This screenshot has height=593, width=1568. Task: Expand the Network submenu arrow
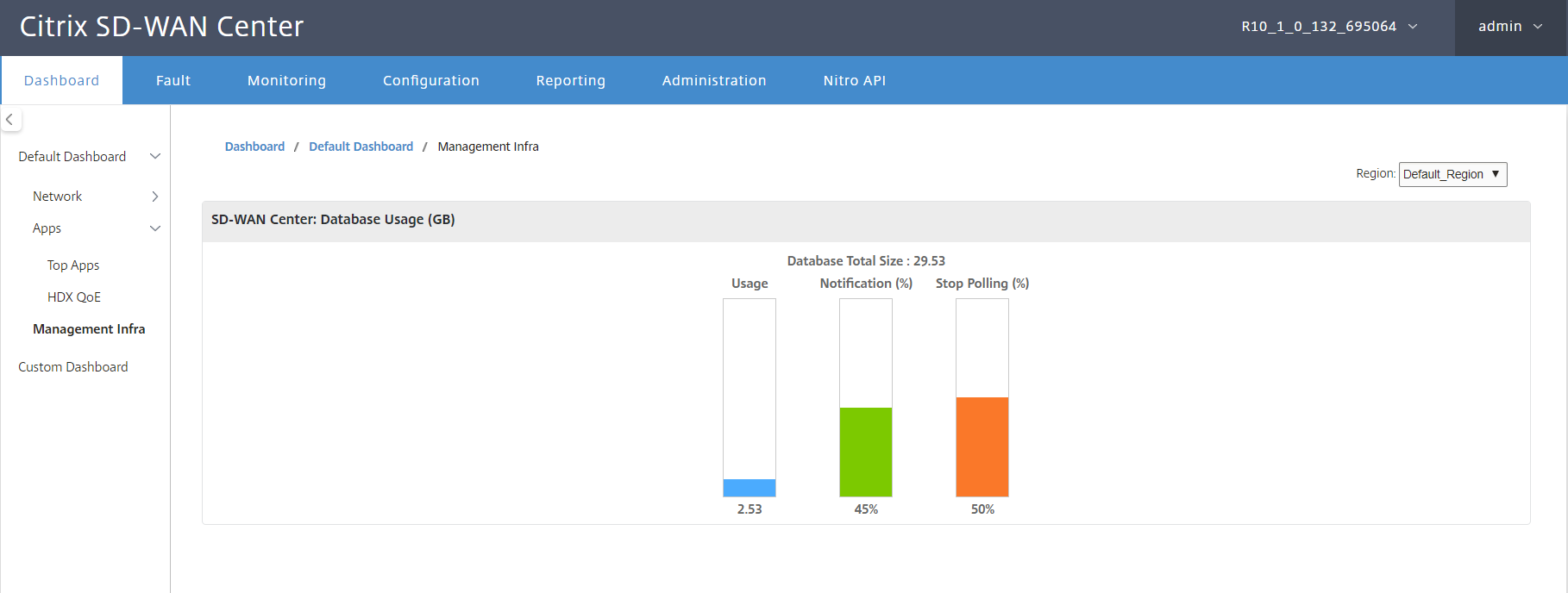pos(155,197)
